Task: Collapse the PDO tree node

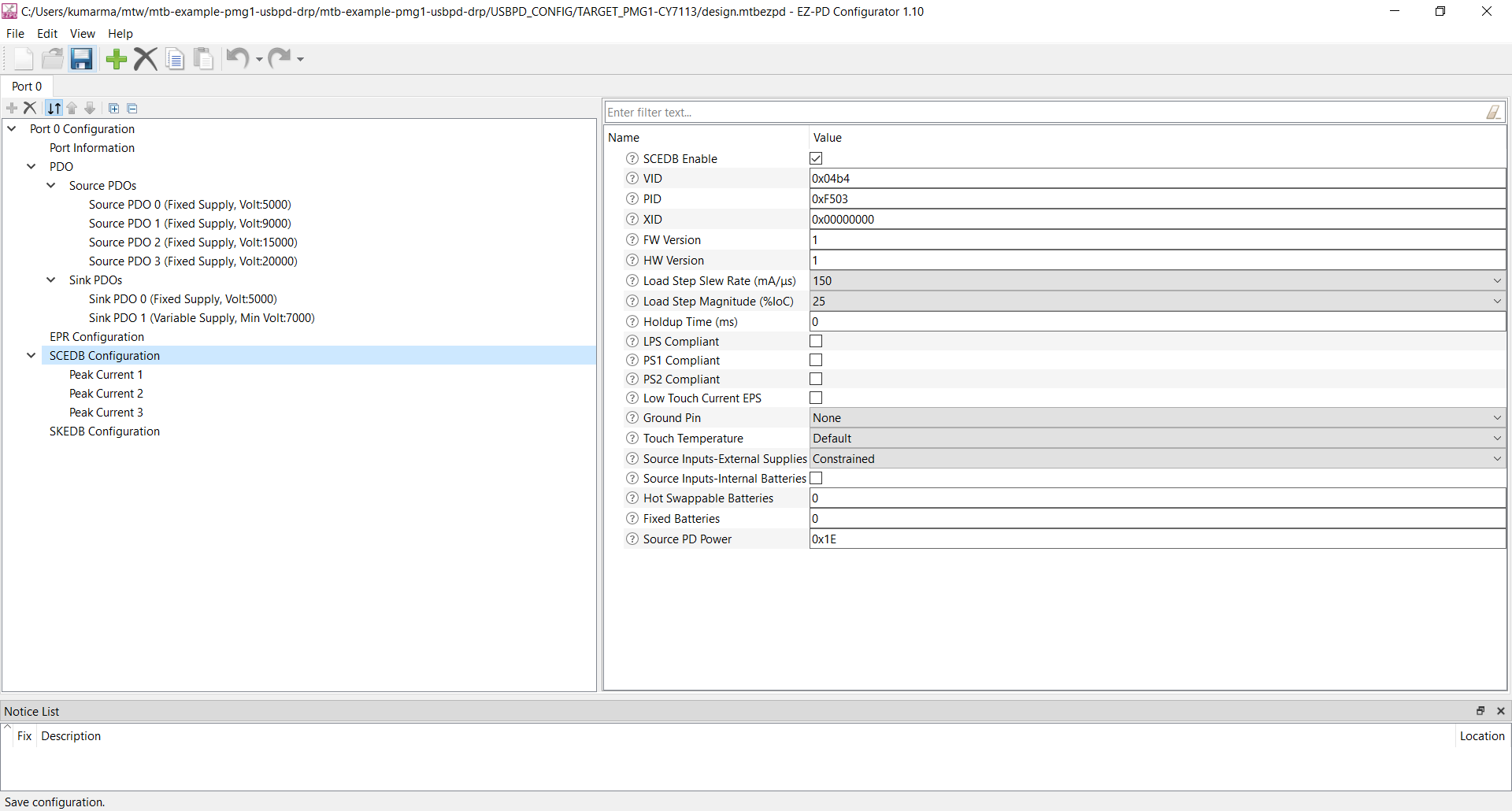Action: click(x=31, y=166)
